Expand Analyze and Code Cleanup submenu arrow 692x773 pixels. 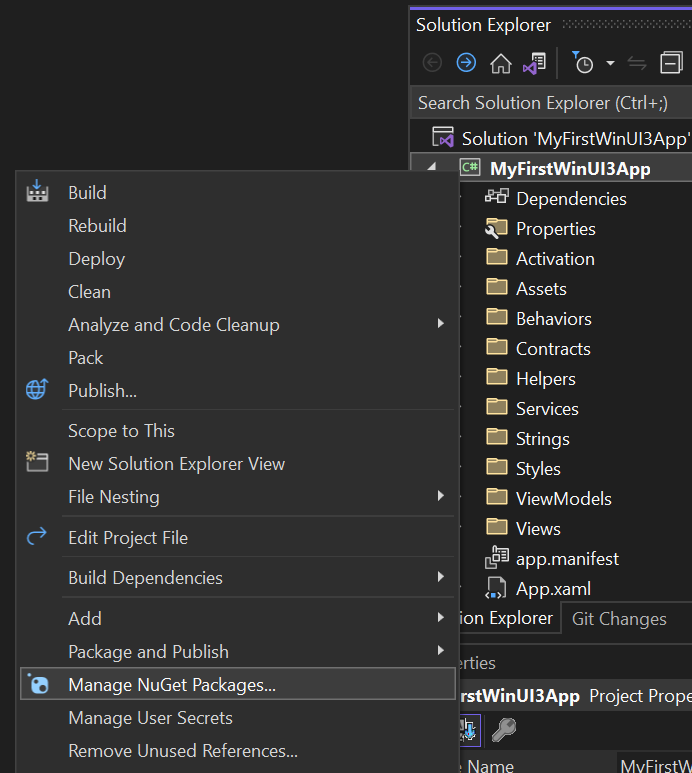point(441,323)
